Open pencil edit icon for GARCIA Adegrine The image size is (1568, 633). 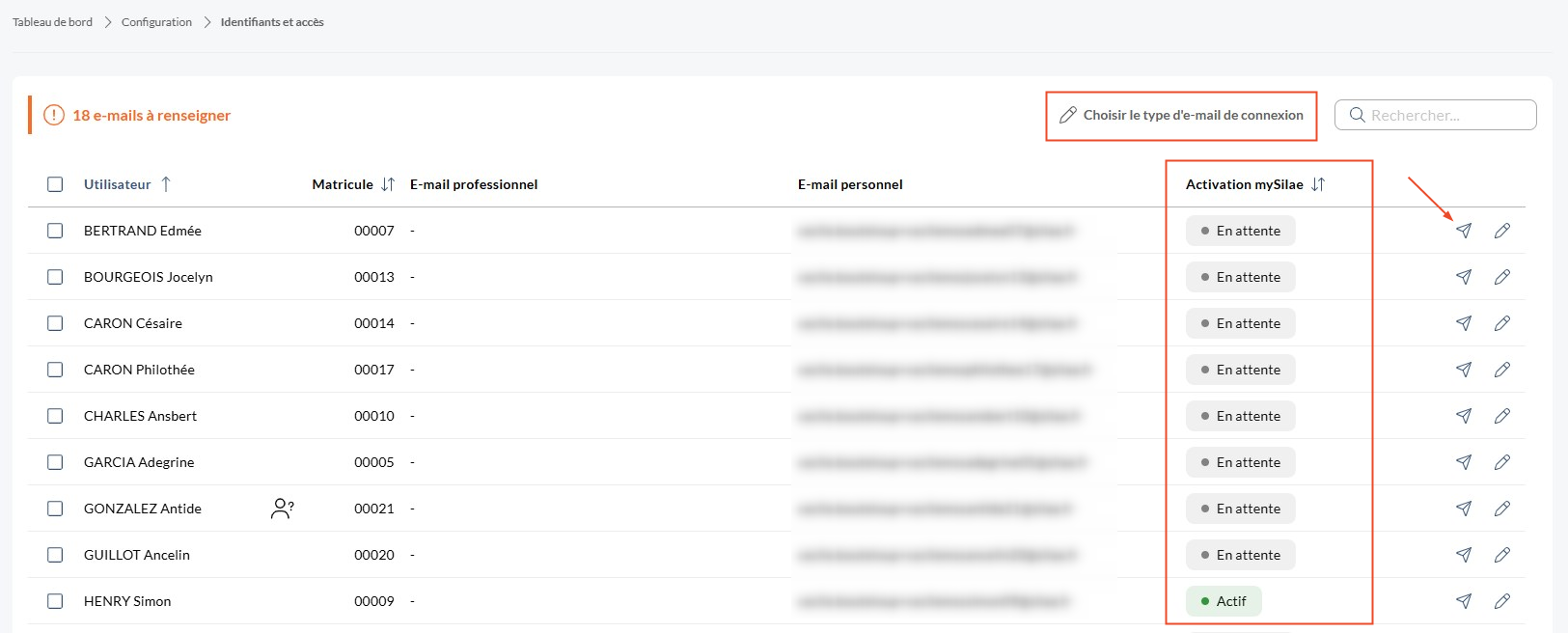1502,462
